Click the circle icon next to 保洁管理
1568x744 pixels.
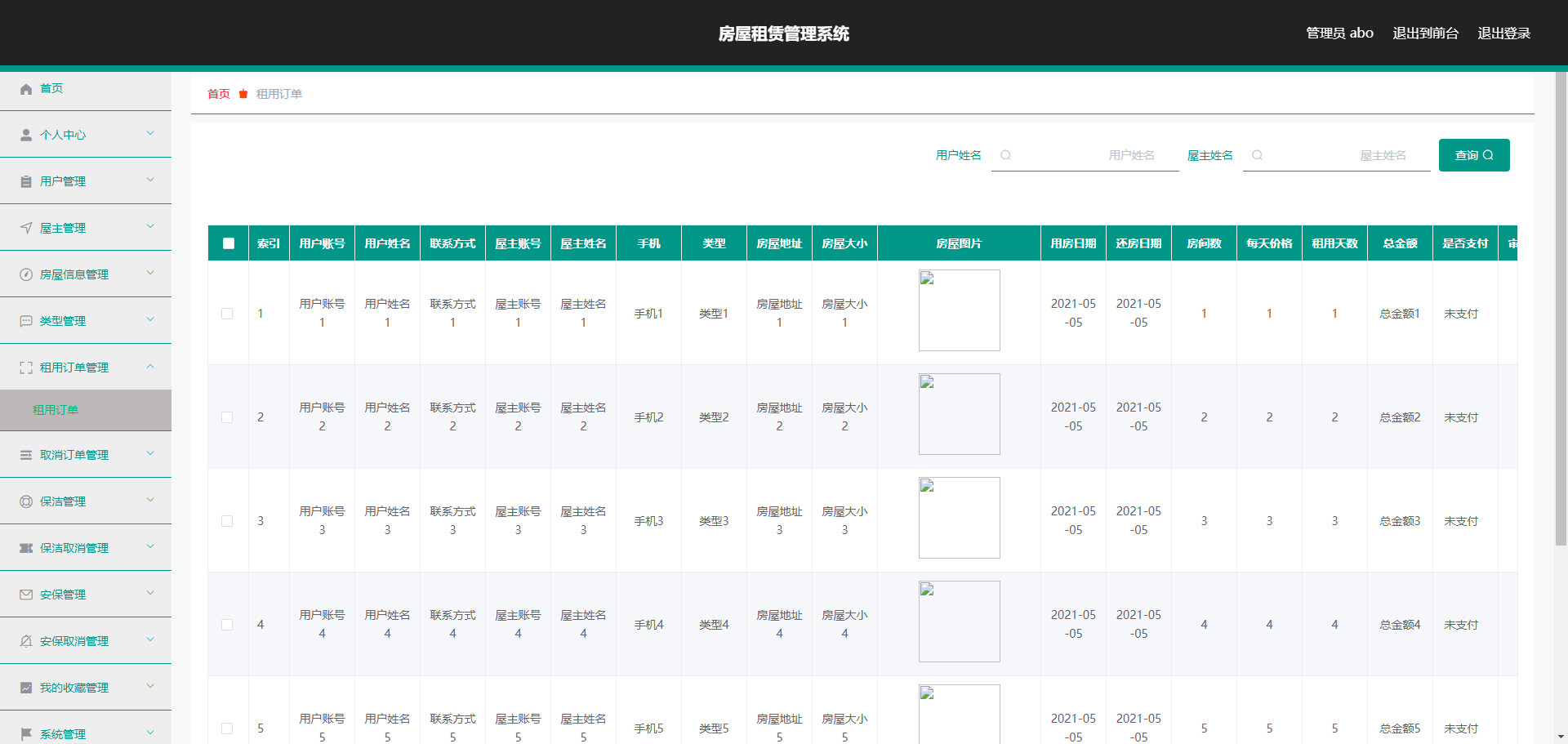pos(26,501)
